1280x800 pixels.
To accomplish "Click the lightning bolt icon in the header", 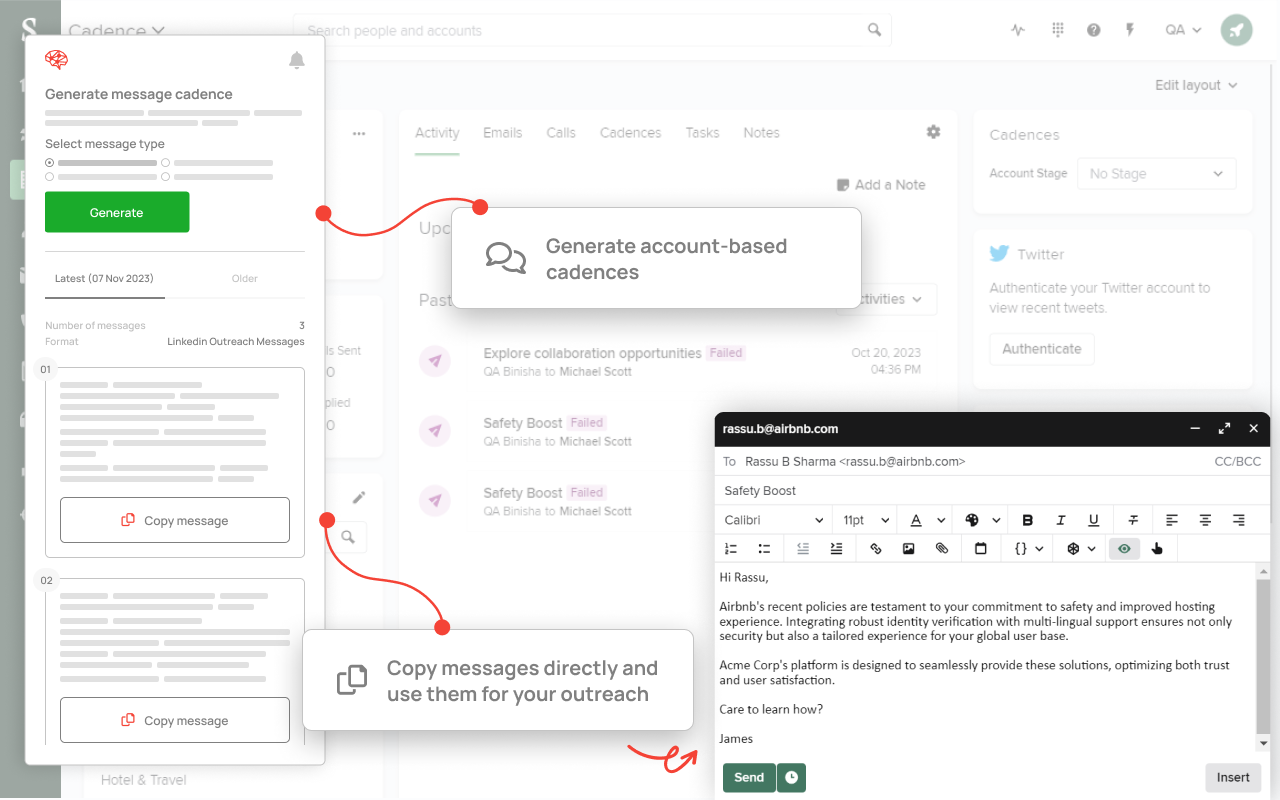I will tap(1130, 30).
